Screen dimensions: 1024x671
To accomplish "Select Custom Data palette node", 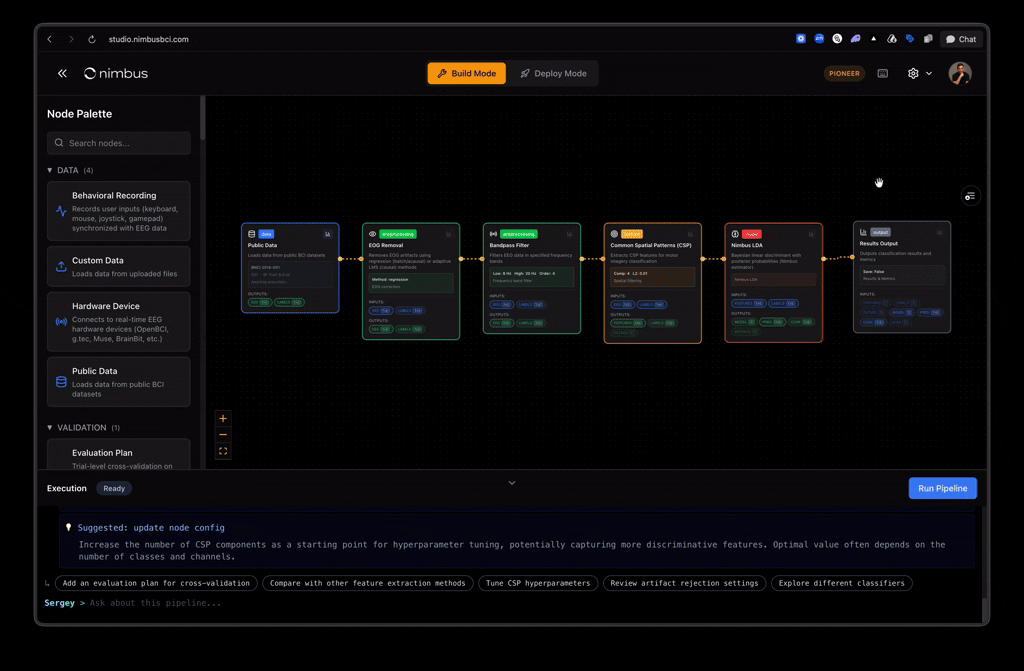I will (119, 267).
